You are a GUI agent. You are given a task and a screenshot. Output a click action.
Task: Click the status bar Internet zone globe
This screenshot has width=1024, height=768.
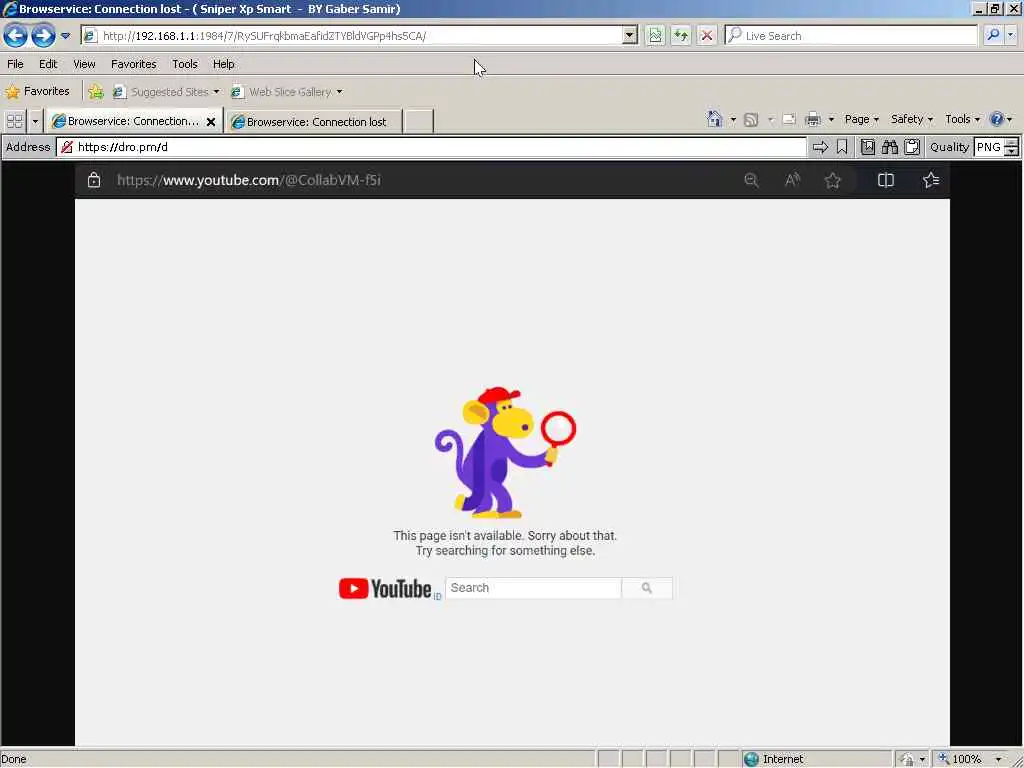coord(751,759)
